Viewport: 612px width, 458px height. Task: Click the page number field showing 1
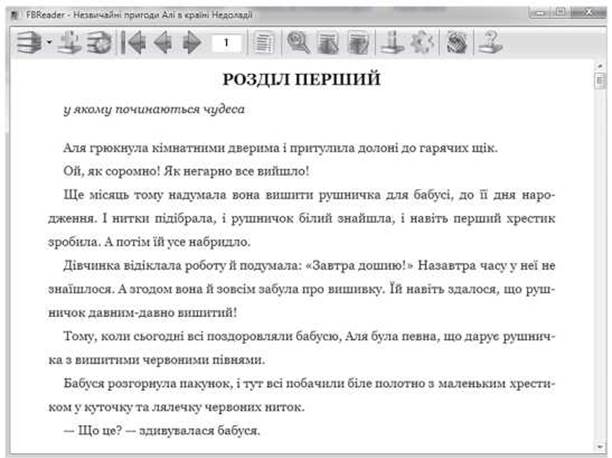pyautogui.click(x=226, y=43)
